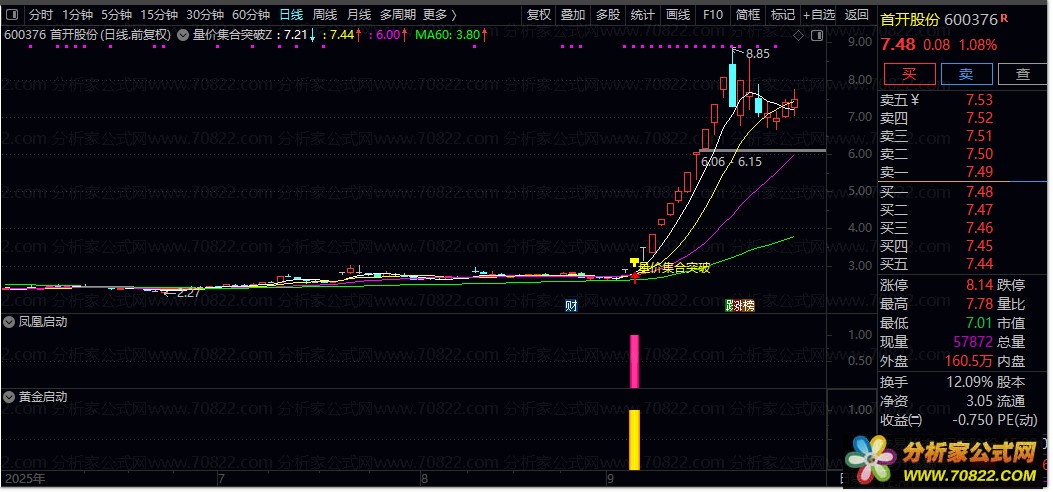This screenshot has width=1053, height=492.
Task: Click the 卖五 price 7.53
Action: (979, 100)
